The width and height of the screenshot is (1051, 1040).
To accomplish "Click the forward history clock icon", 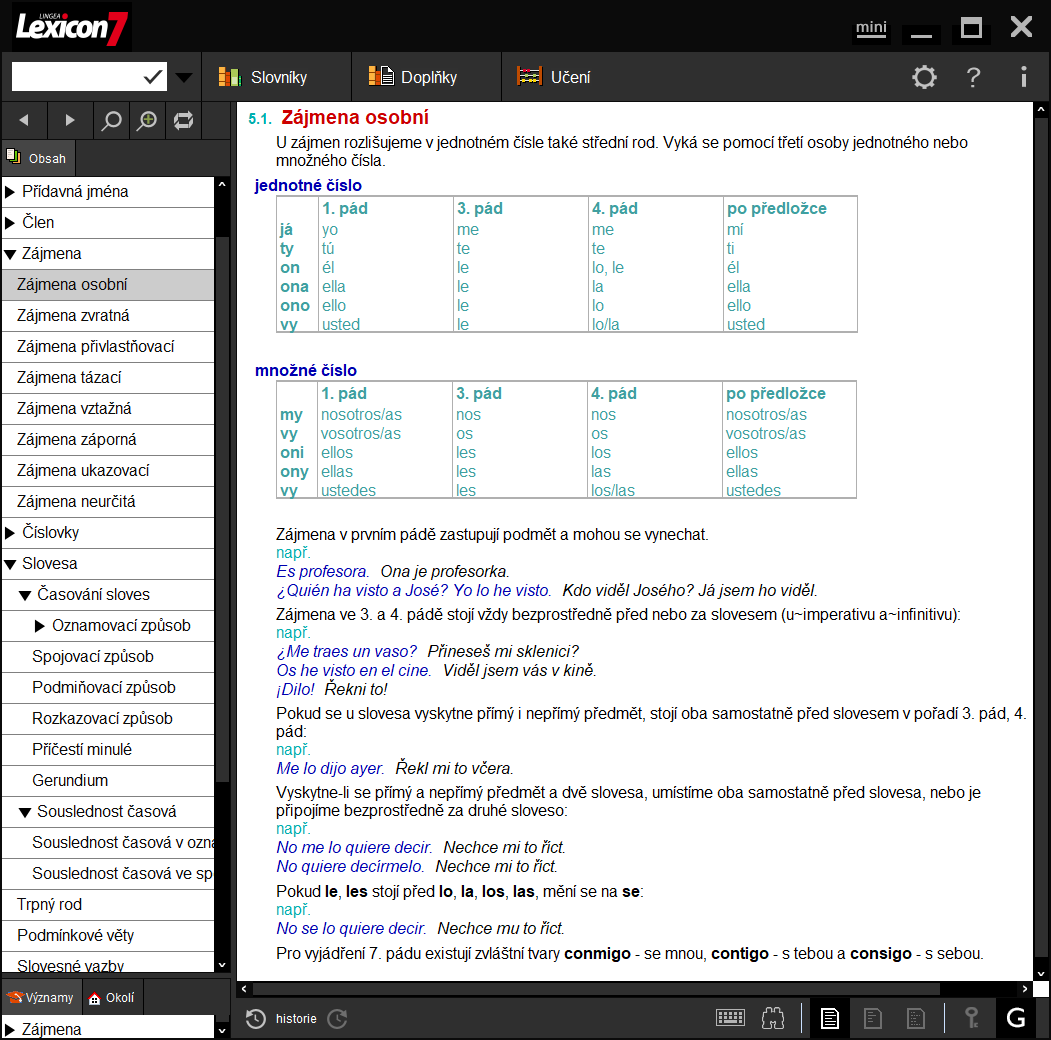I will click(x=337, y=1019).
